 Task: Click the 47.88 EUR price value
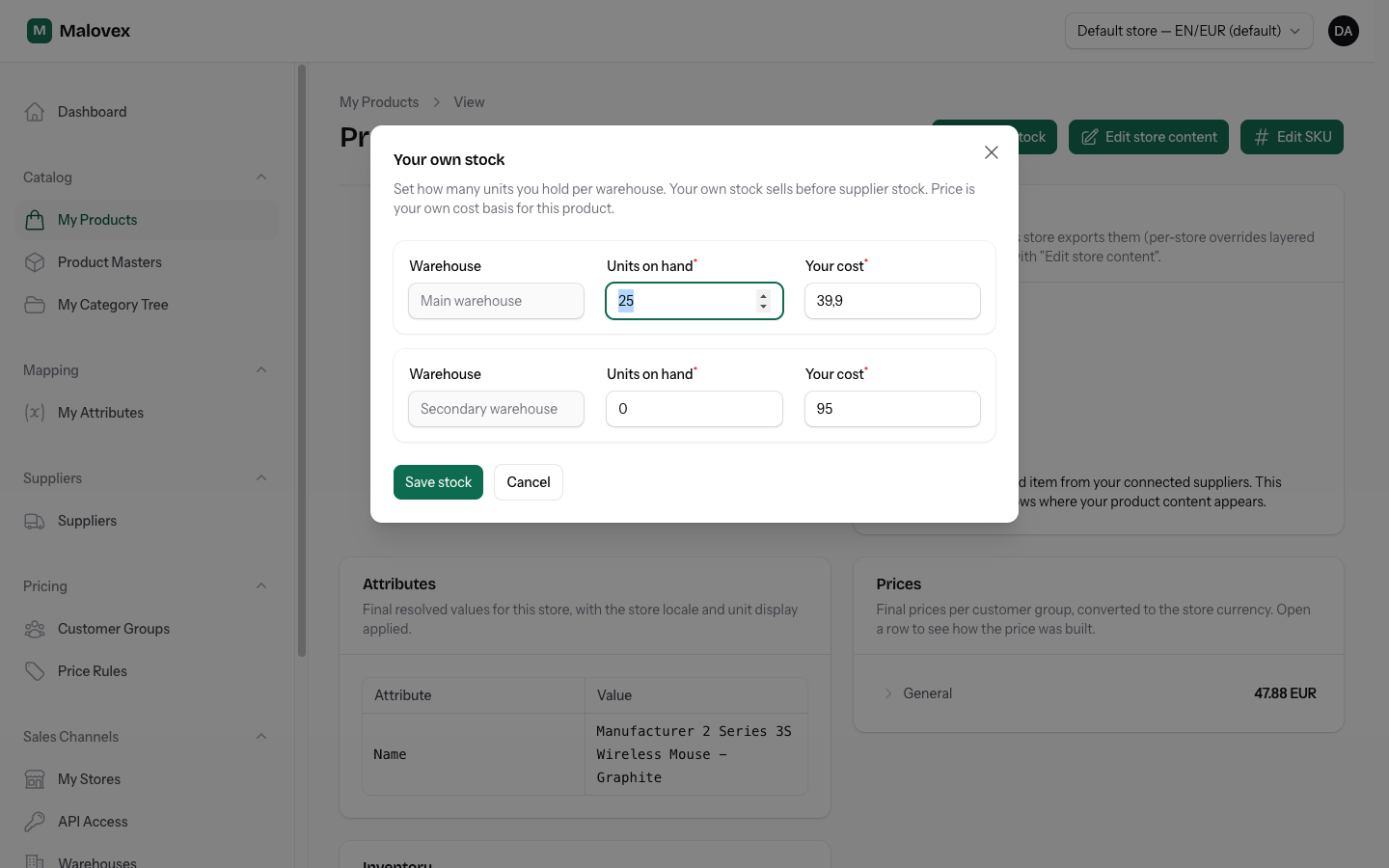(1285, 693)
